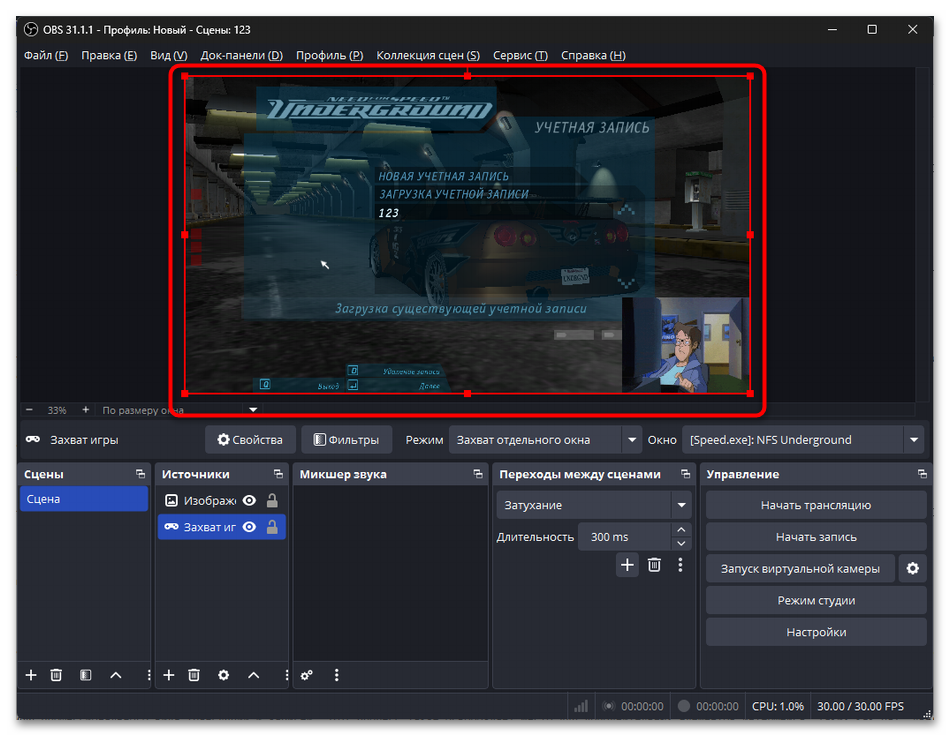Click the CPU: 1.0% status text
The width and height of the screenshot is (950, 736).
tap(777, 706)
